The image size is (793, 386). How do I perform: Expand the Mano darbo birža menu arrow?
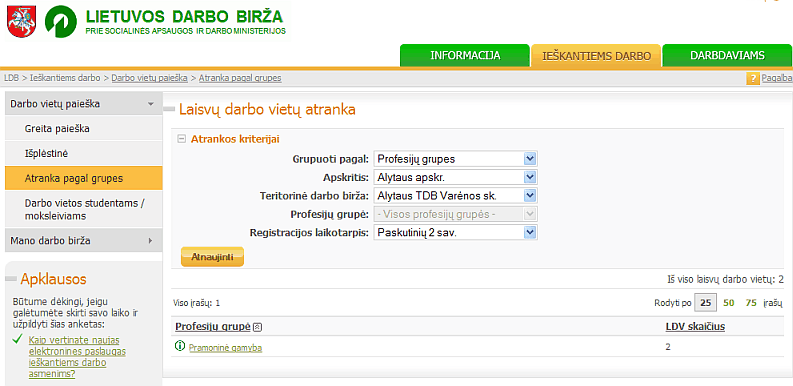[x=150, y=241]
